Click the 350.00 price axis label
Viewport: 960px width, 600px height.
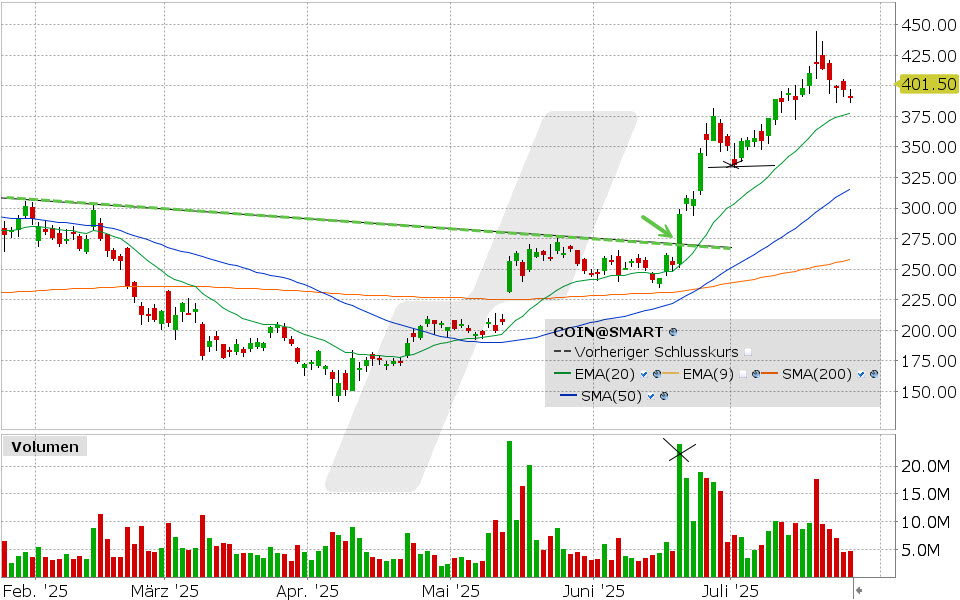(928, 147)
